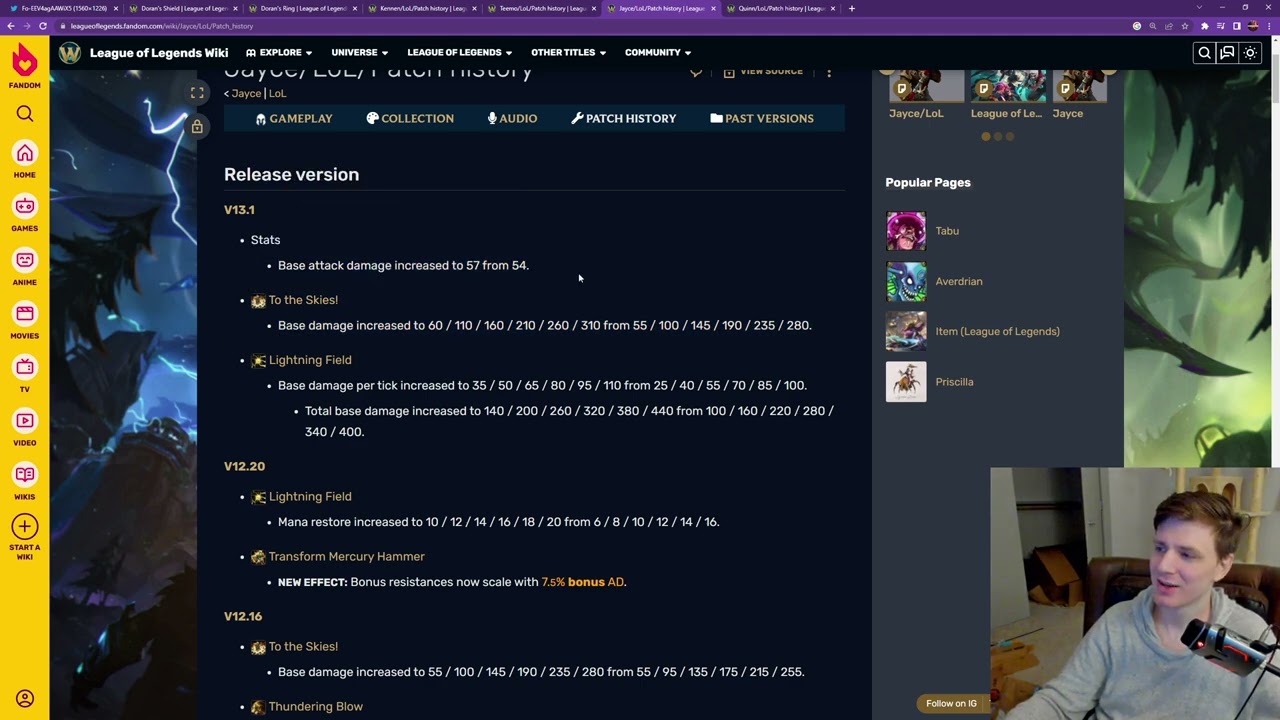
Task: Open the three-dot more actions menu for the page
Action: pos(829,72)
